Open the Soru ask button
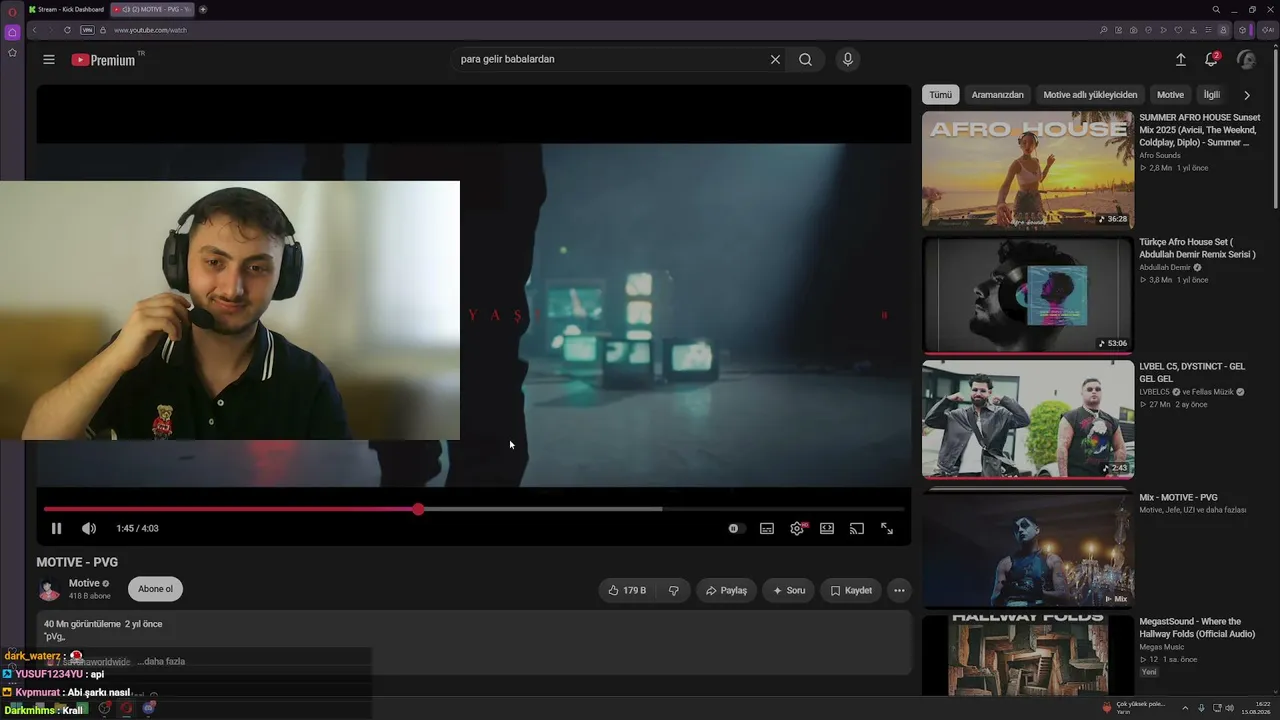This screenshot has height=720, width=1280. point(788,590)
